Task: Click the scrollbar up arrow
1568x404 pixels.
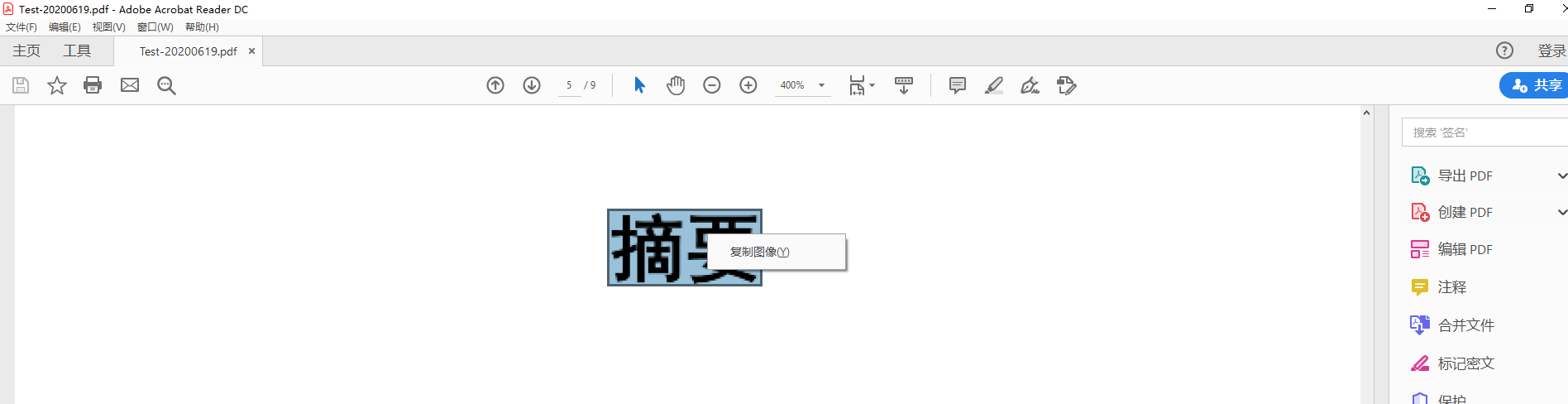Action: click(1366, 113)
